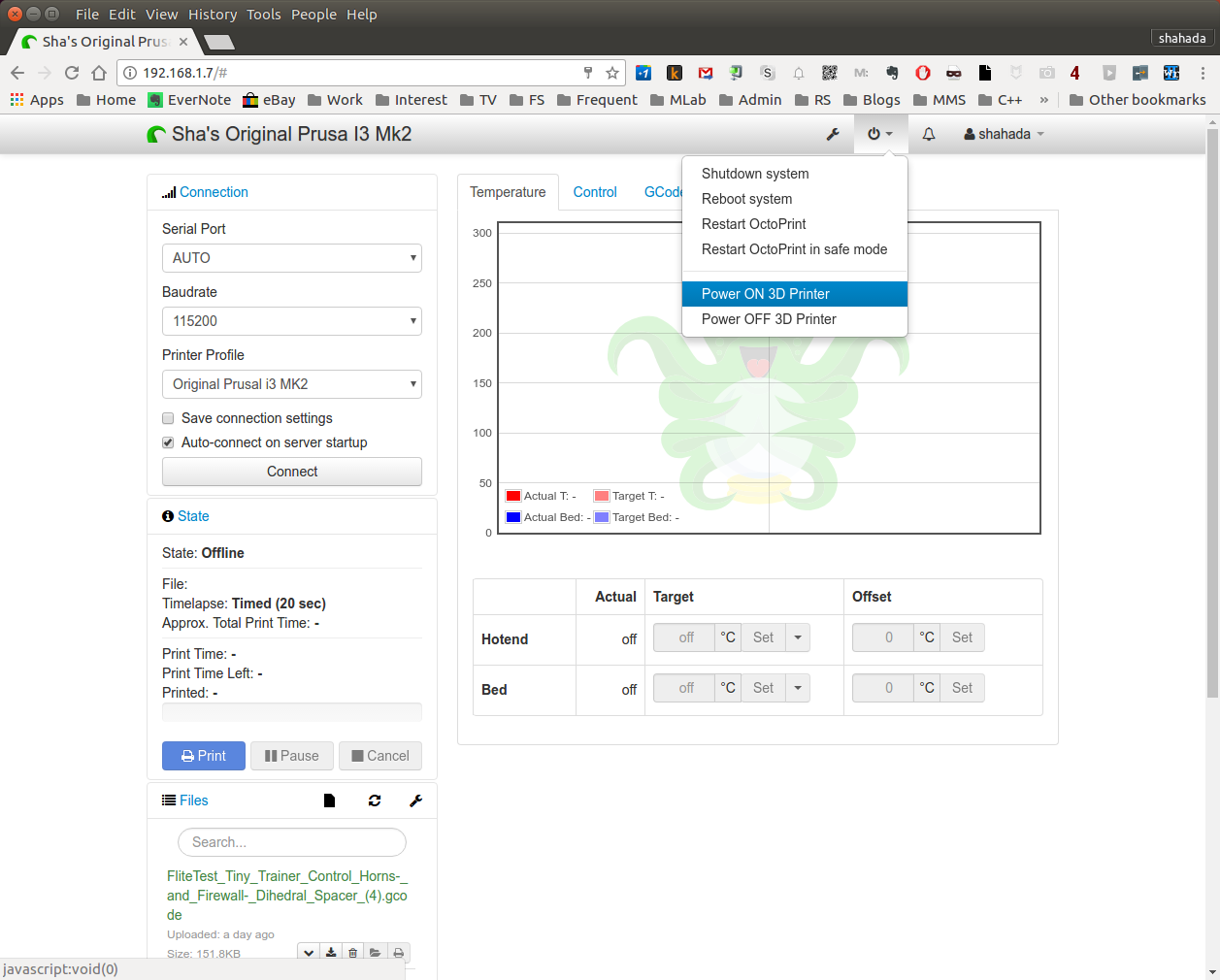Bookmark this page with the star
This screenshot has height=980, width=1220.
point(612,73)
